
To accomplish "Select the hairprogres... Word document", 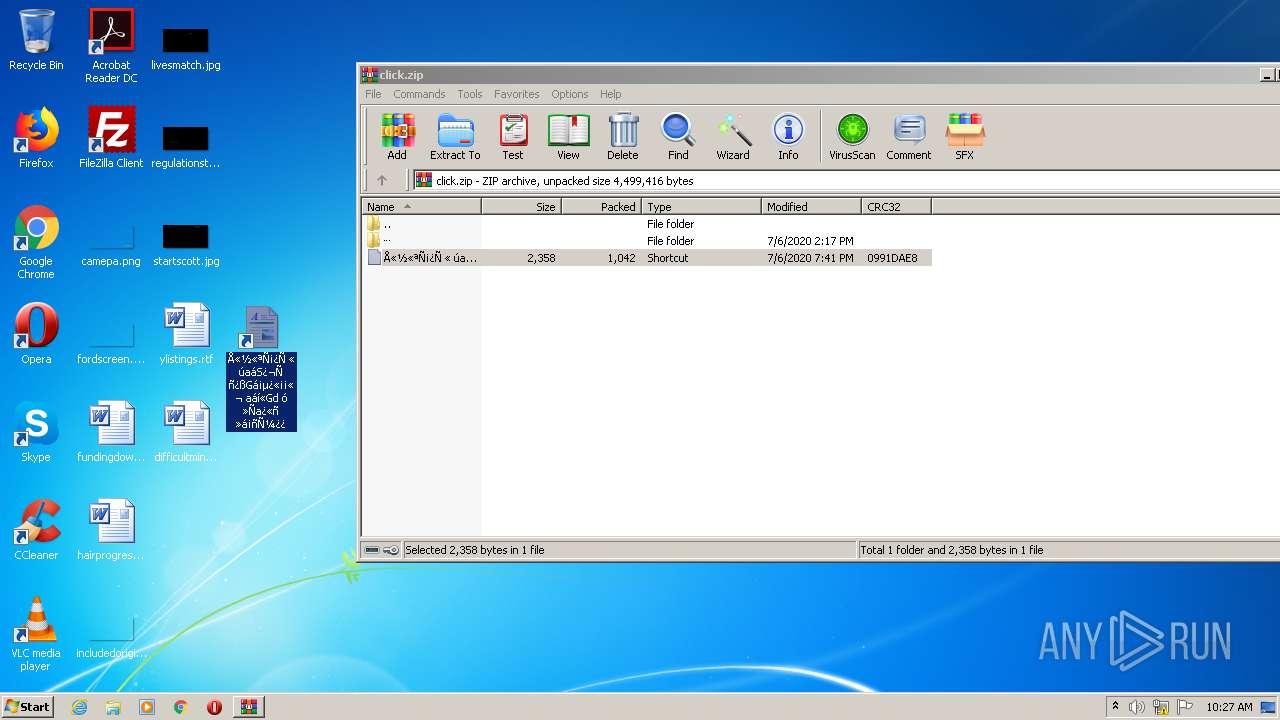I will pyautogui.click(x=111, y=531).
